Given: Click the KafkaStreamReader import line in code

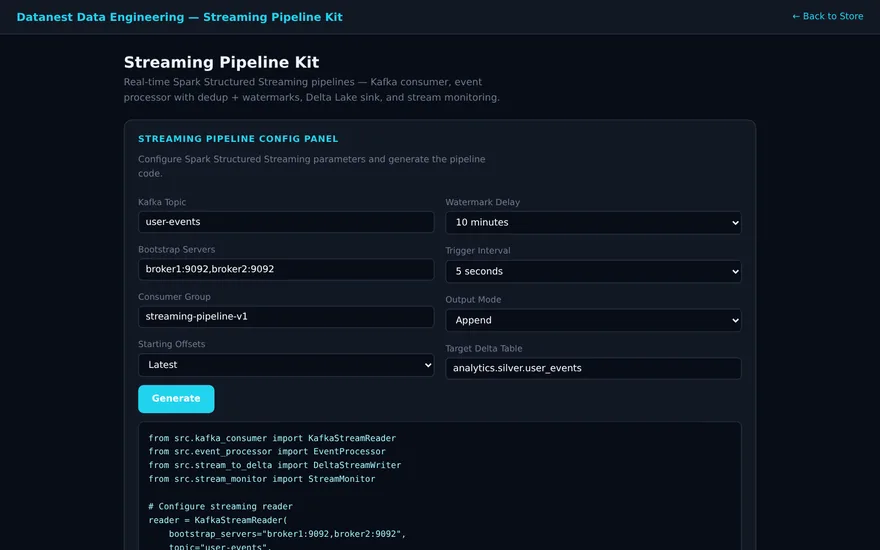Looking at the screenshot, I should [272, 438].
